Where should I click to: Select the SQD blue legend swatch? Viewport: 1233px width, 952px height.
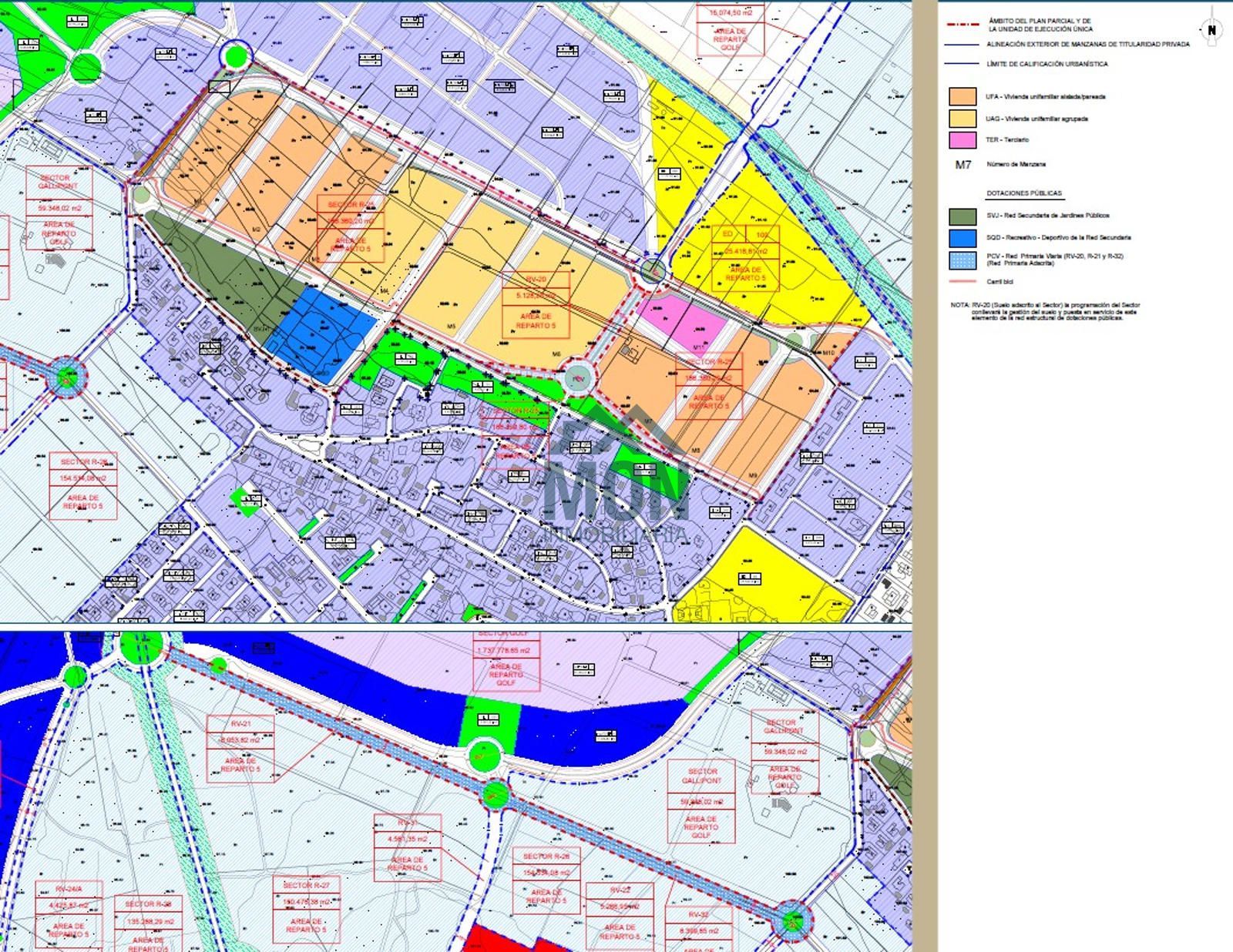click(x=963, y=238)
